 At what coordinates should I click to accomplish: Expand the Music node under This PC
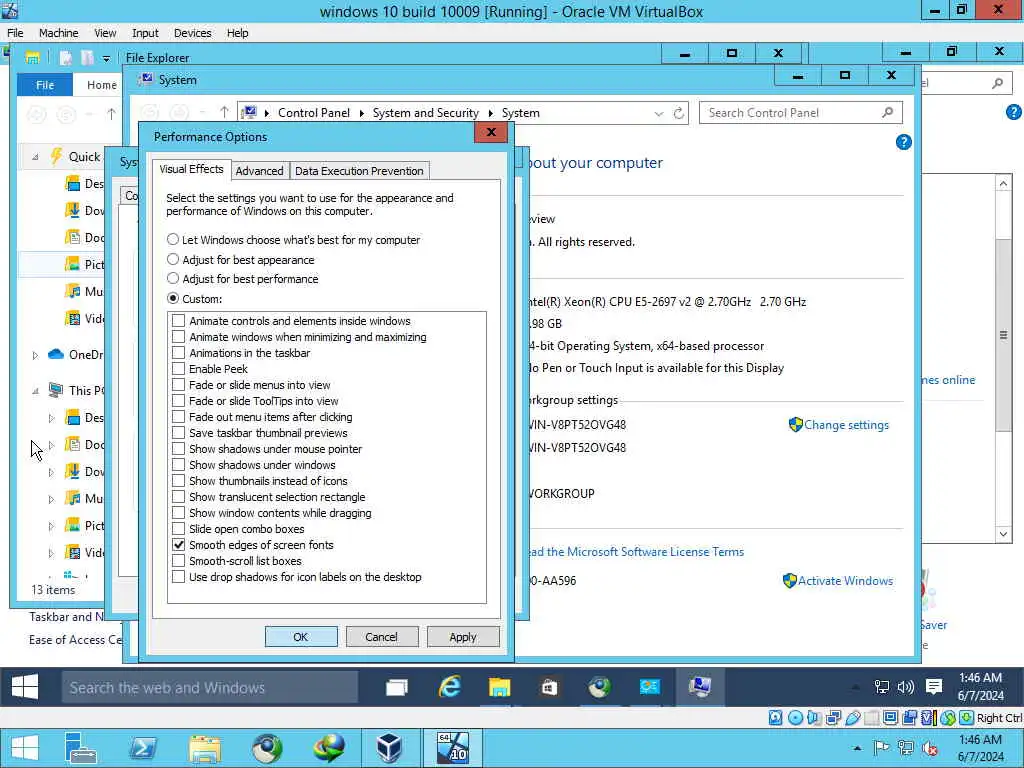(x=52, y=499)
